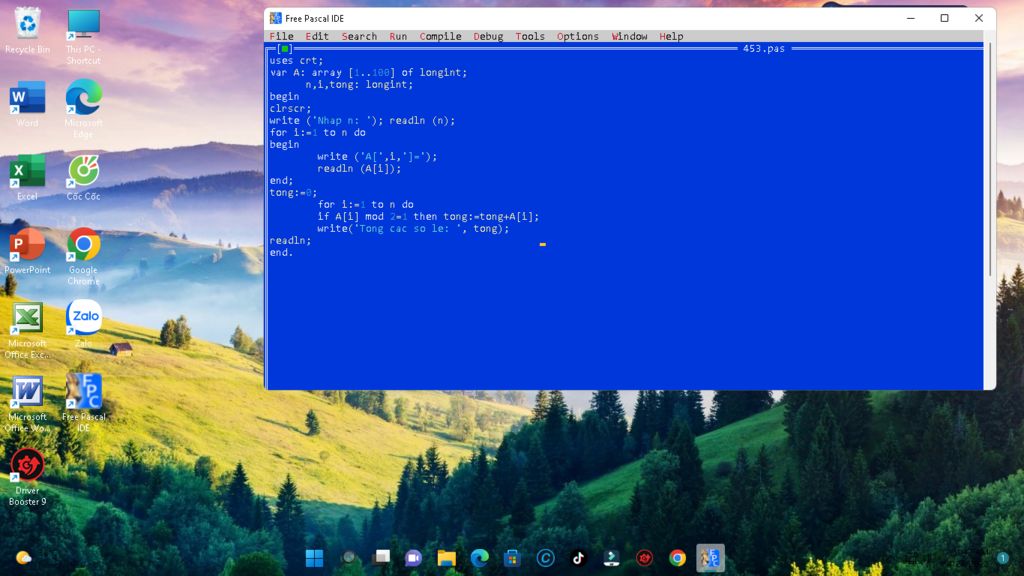Open the notification badge in system tray
1024x576 pixels.
1002,558
